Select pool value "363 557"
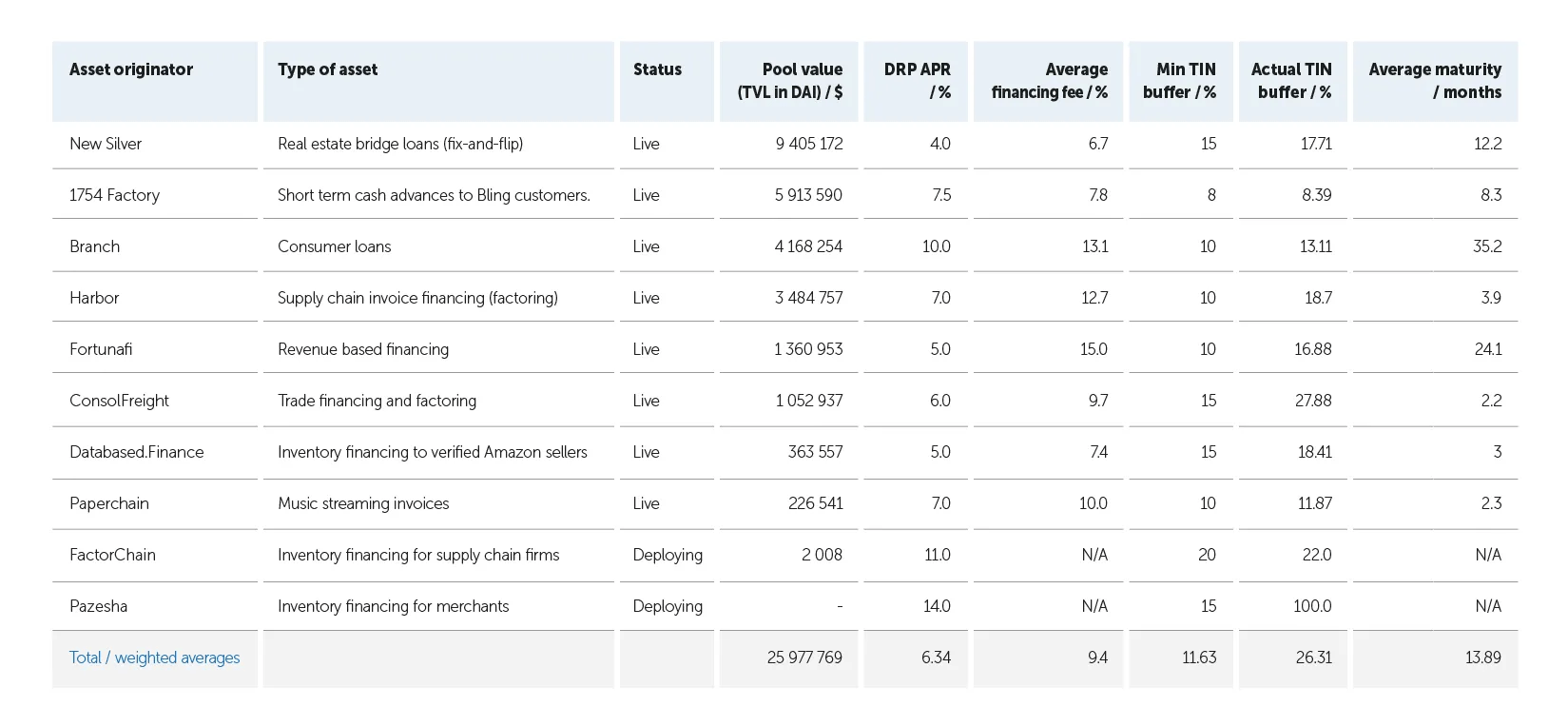 click(815, 452)
